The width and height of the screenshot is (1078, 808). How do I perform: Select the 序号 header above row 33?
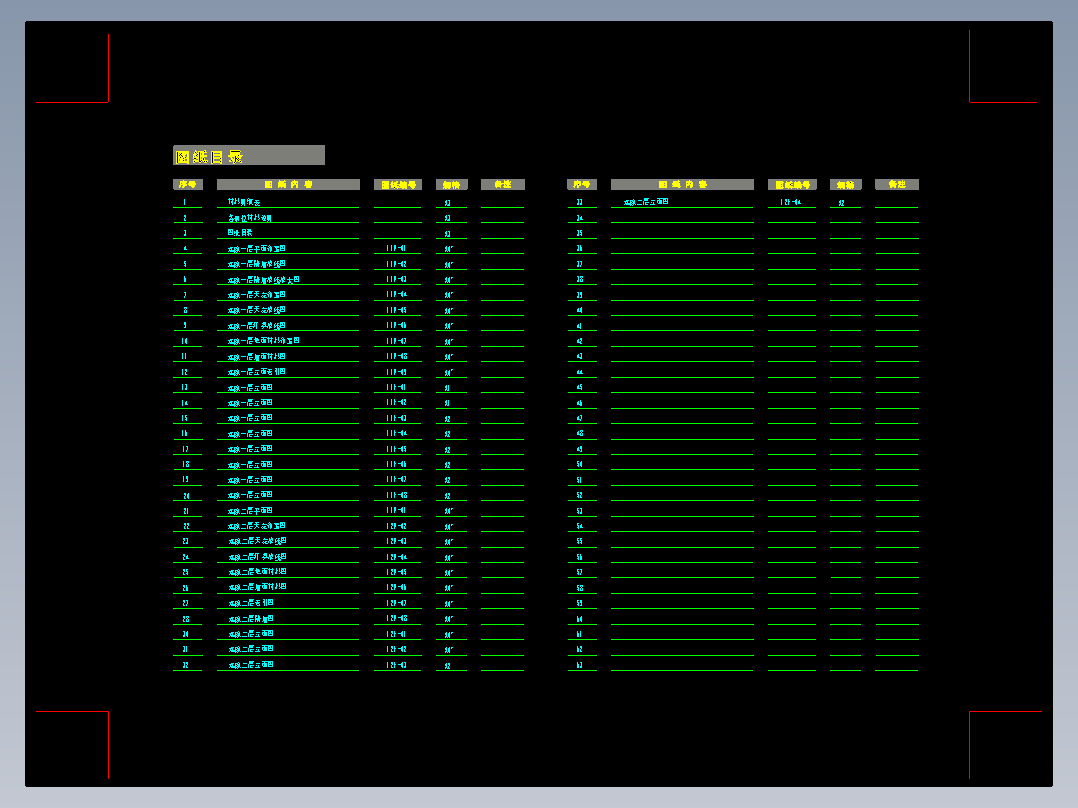pyautogui.click(x=582, y=184)
